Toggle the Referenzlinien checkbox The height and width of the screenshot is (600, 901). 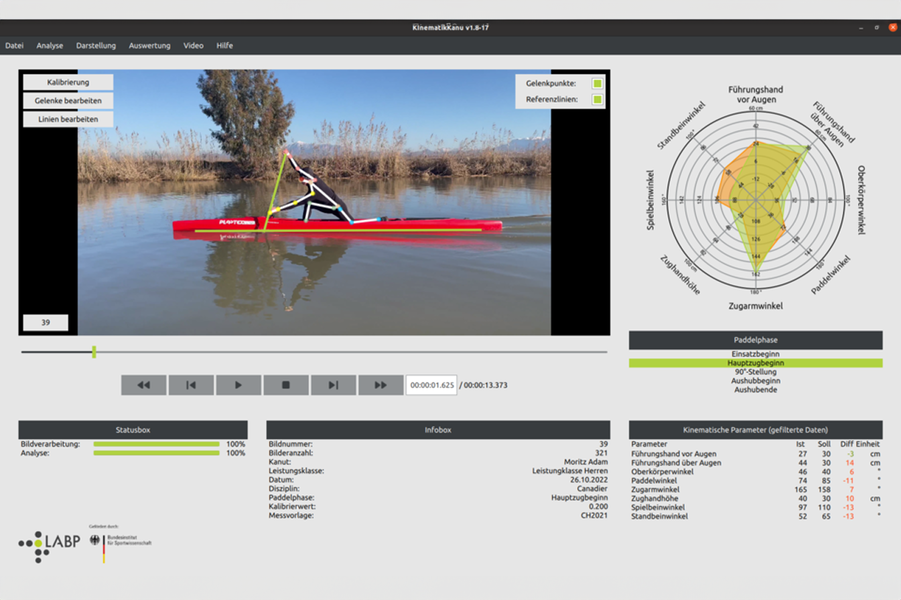pos(597,100)
